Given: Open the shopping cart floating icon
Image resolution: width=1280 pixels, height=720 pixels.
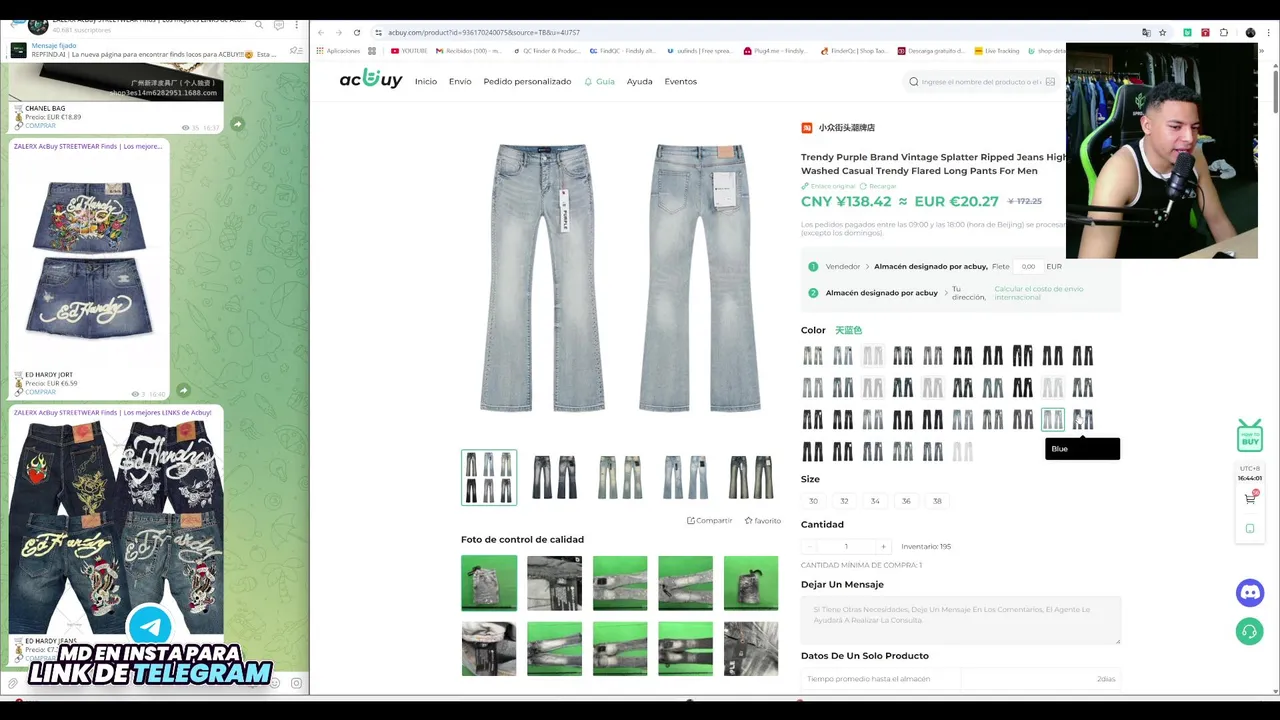Looking at the screenshot, I should [1250, 498].
